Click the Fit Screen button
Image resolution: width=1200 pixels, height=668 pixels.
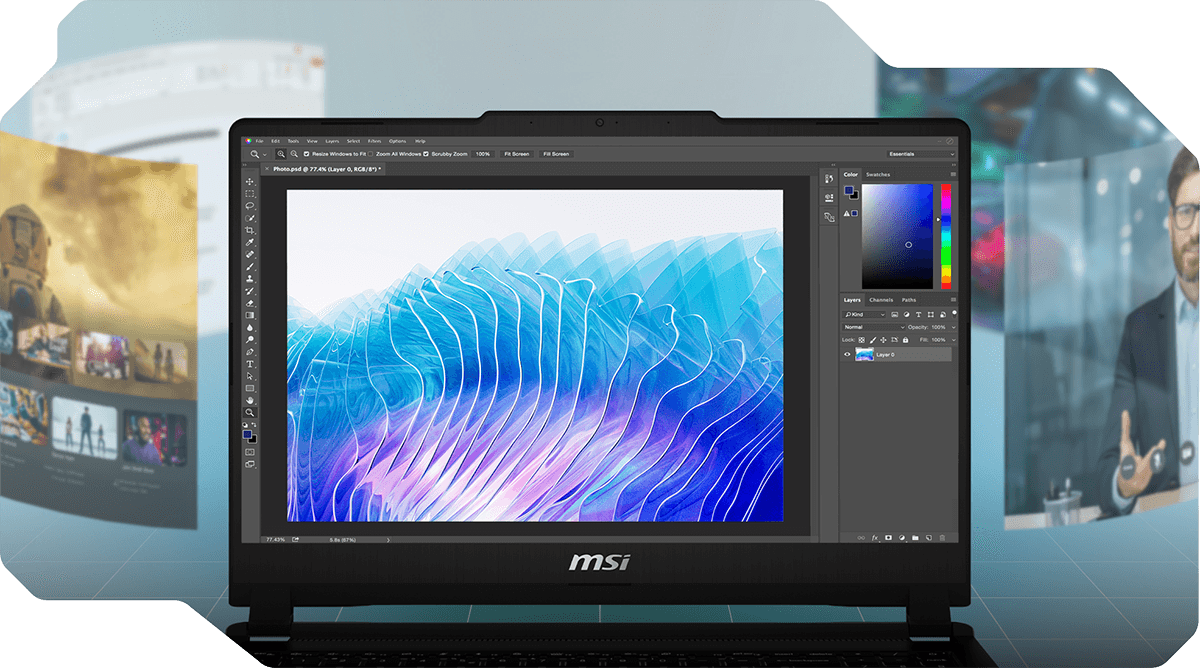(x=517, y=154)
